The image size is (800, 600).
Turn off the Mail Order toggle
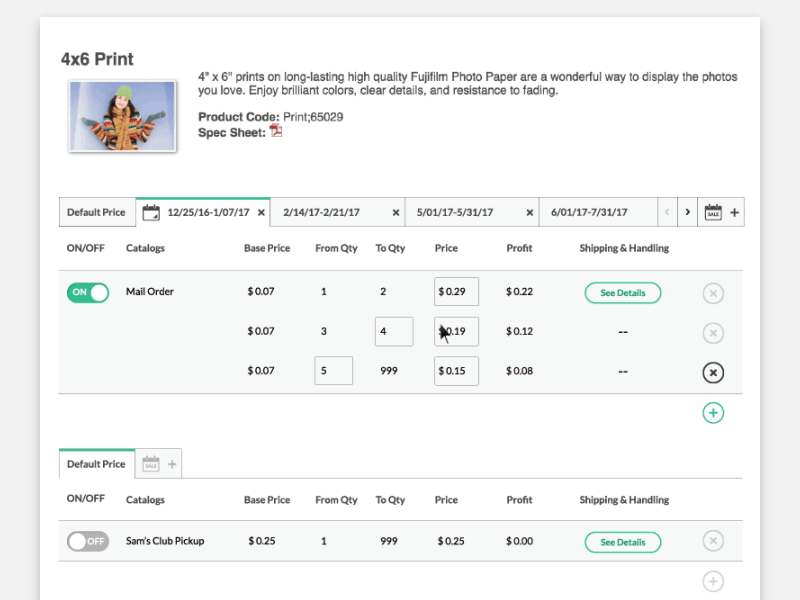pyautogui.click(x=88, y=292)
